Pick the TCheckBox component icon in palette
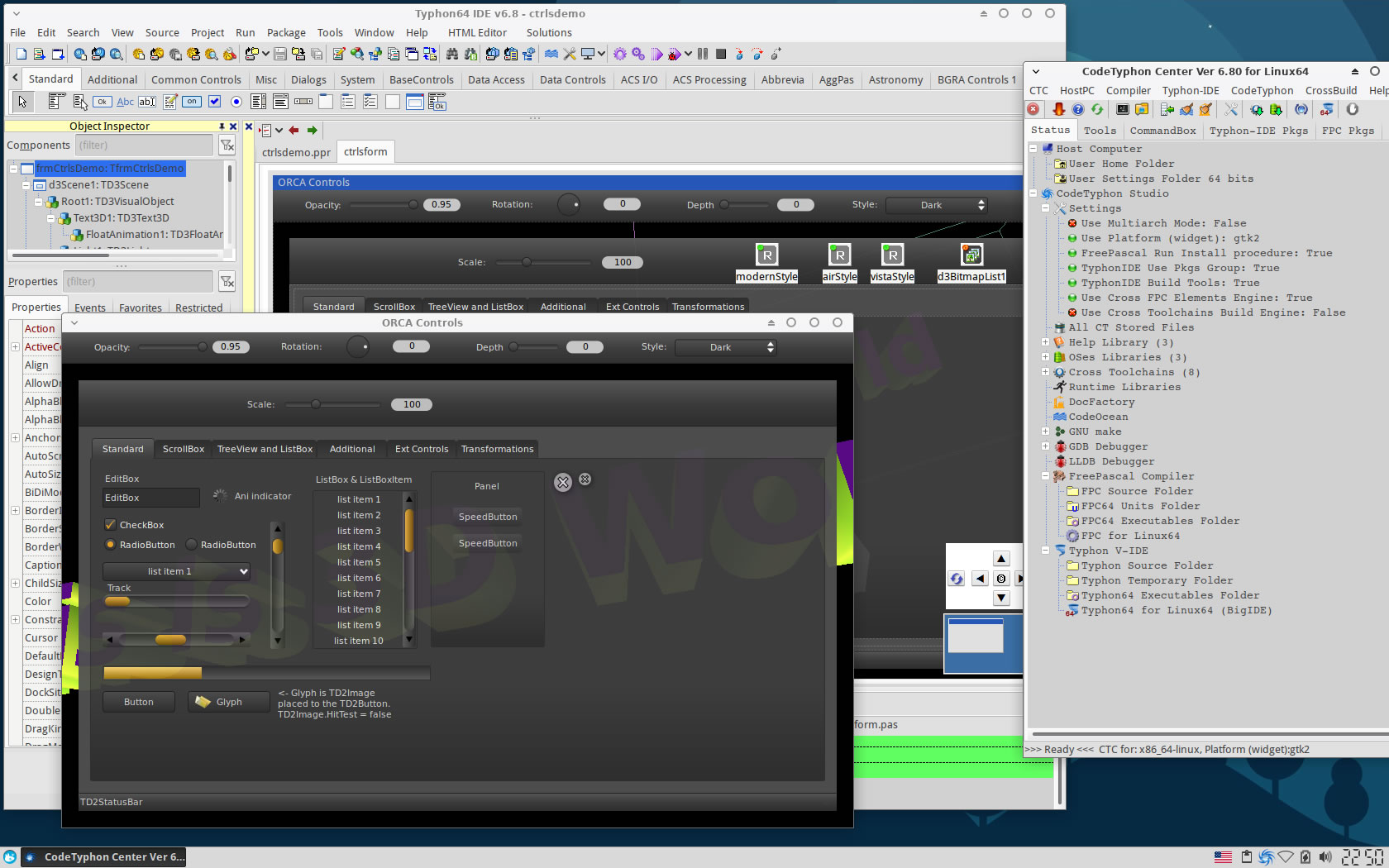1389x868 pixels. [214, 102]
